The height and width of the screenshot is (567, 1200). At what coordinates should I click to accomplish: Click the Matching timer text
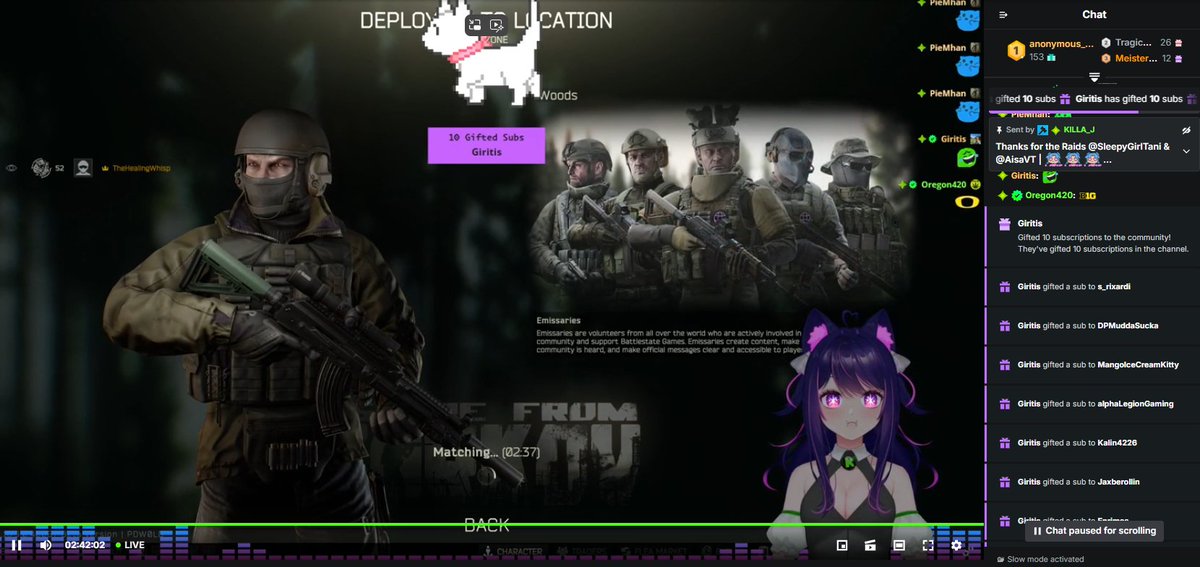[x=487, y=452]
